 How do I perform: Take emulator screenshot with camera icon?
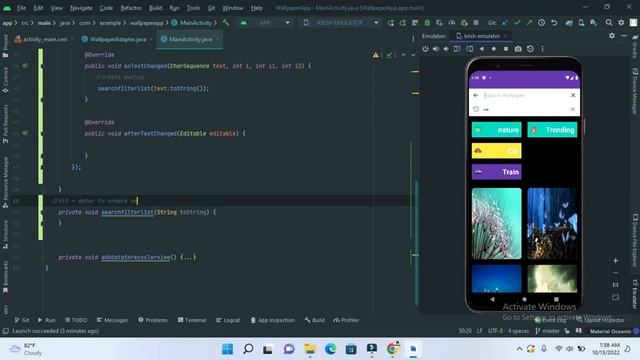[x=518, y=49]
